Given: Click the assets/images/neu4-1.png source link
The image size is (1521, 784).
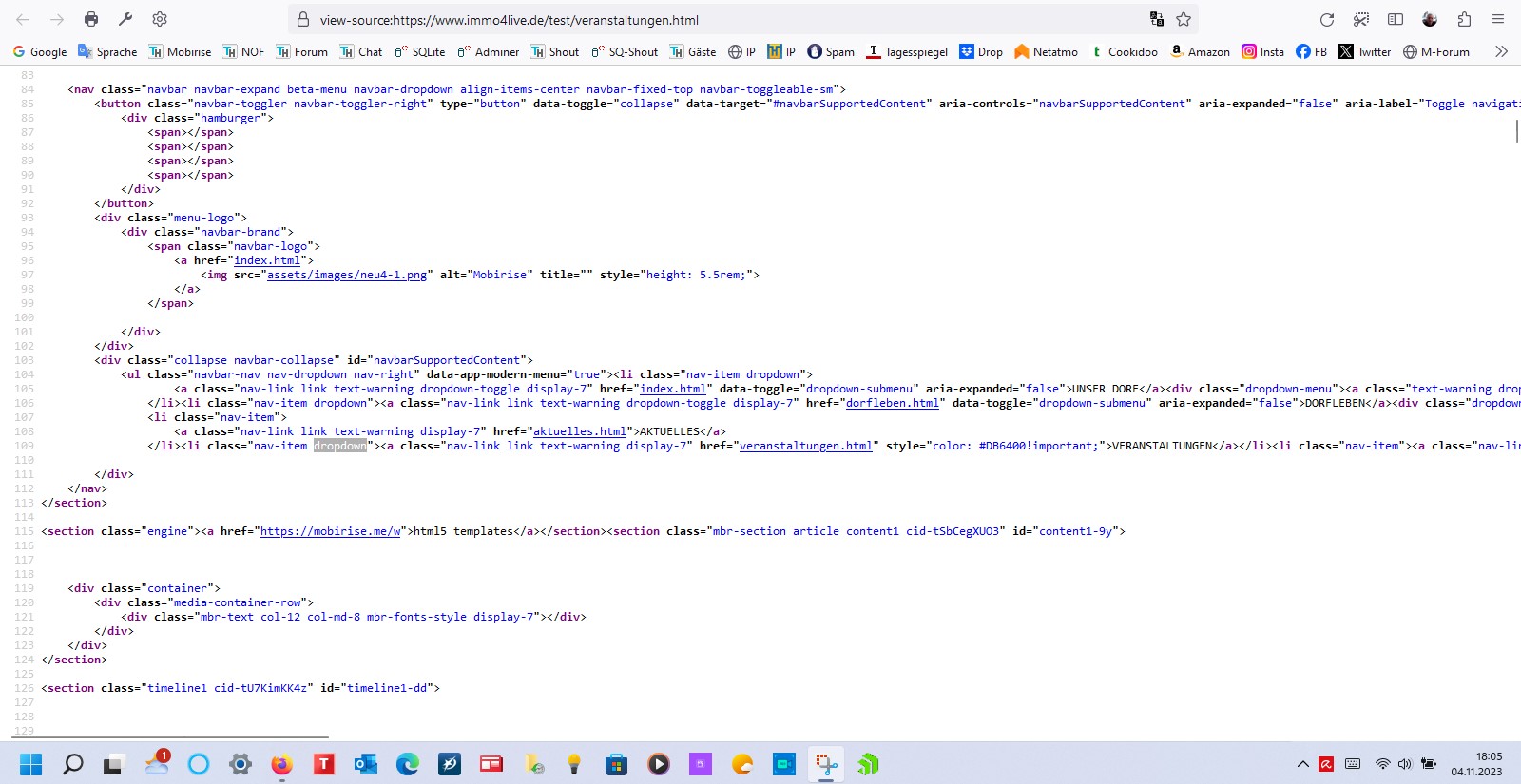Looking at the screenshot, I should coord(346,275).
